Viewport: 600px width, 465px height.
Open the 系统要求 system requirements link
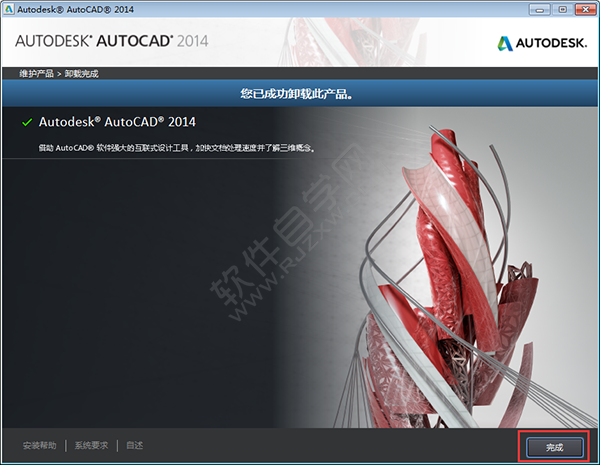point(91,445)
